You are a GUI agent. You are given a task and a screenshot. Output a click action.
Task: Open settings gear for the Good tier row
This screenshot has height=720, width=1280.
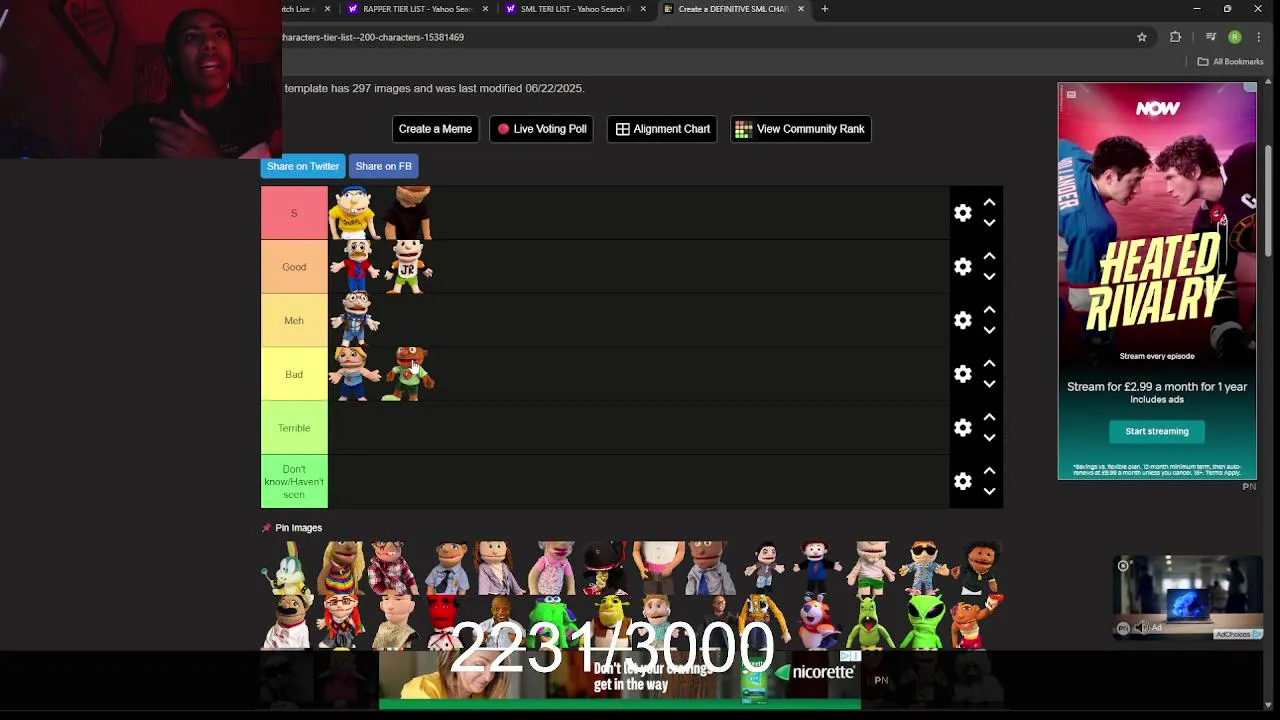coord(963,267)
